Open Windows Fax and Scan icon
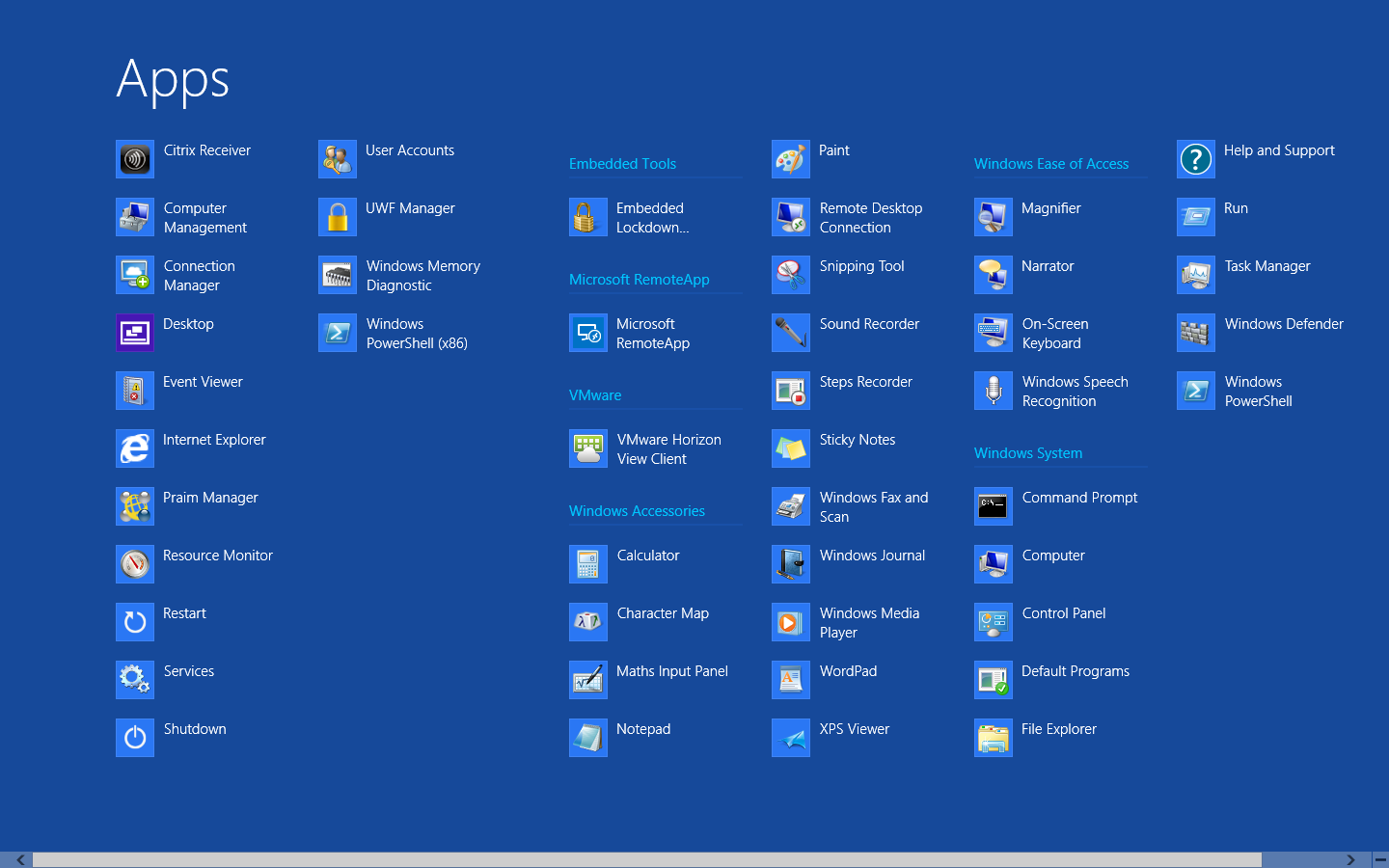 (x=791, y=506)
